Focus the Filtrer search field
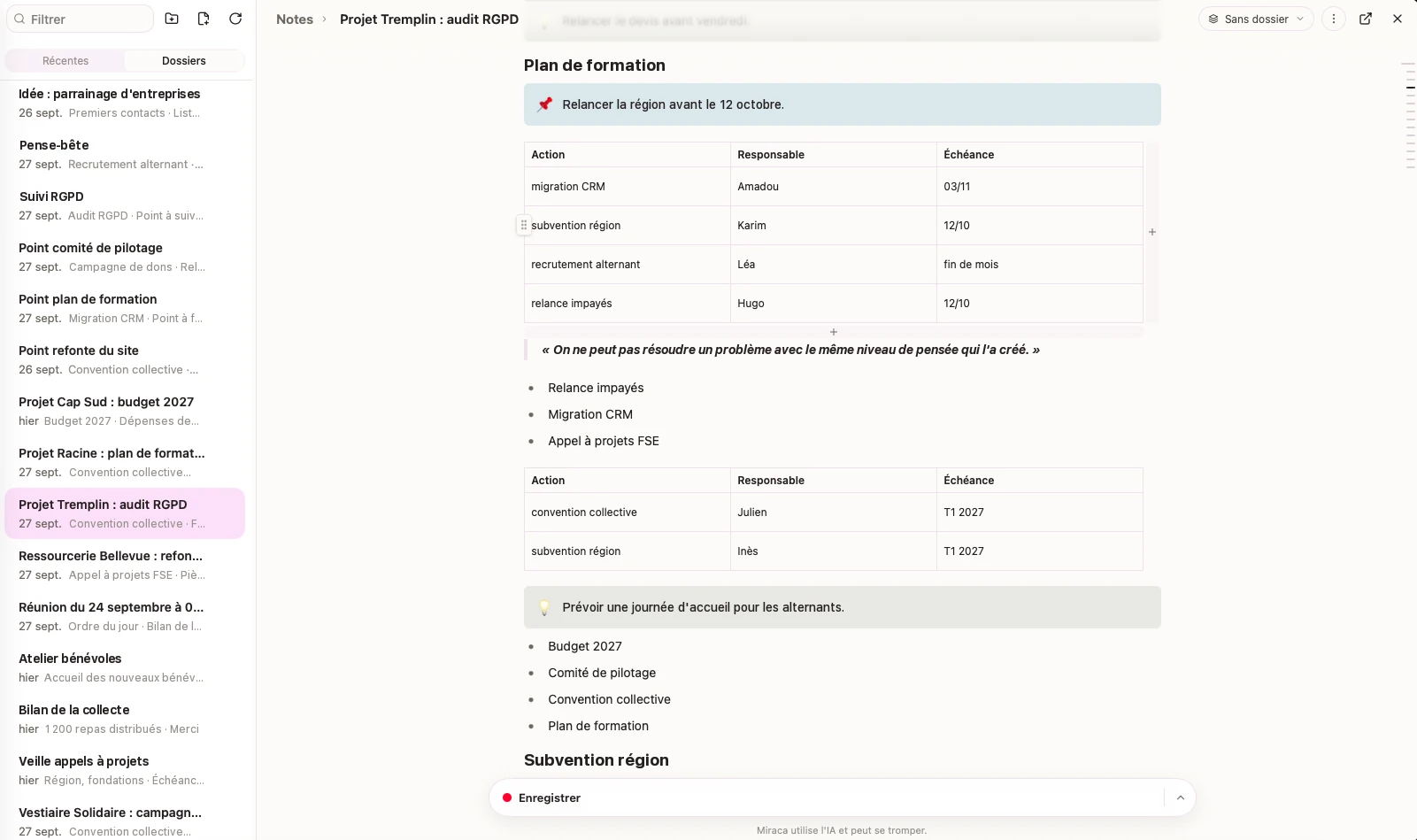The height and width of the screenshot is (840, 1417). [81, 19]
